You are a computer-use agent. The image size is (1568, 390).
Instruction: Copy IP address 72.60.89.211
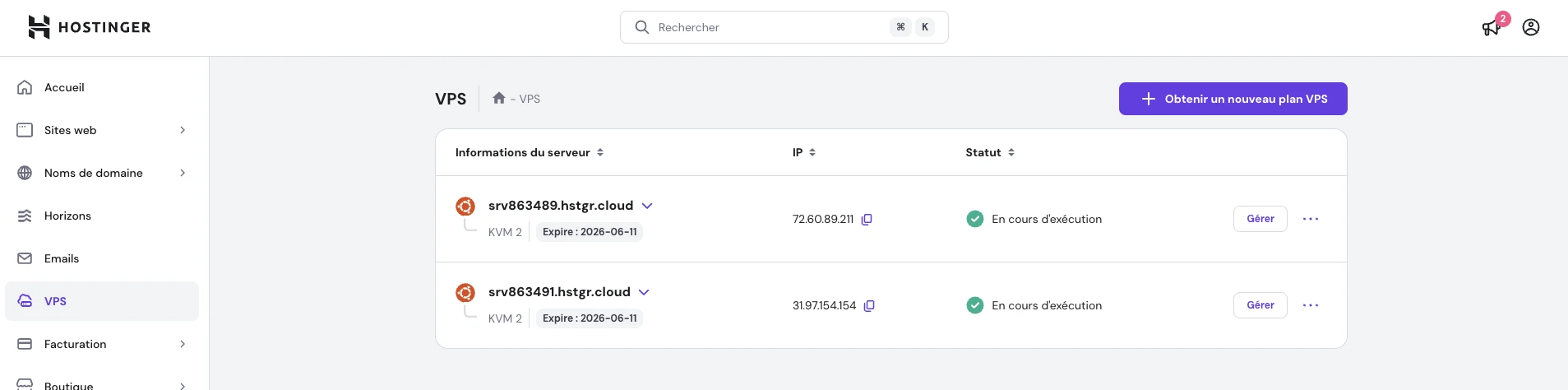point(867,220)
